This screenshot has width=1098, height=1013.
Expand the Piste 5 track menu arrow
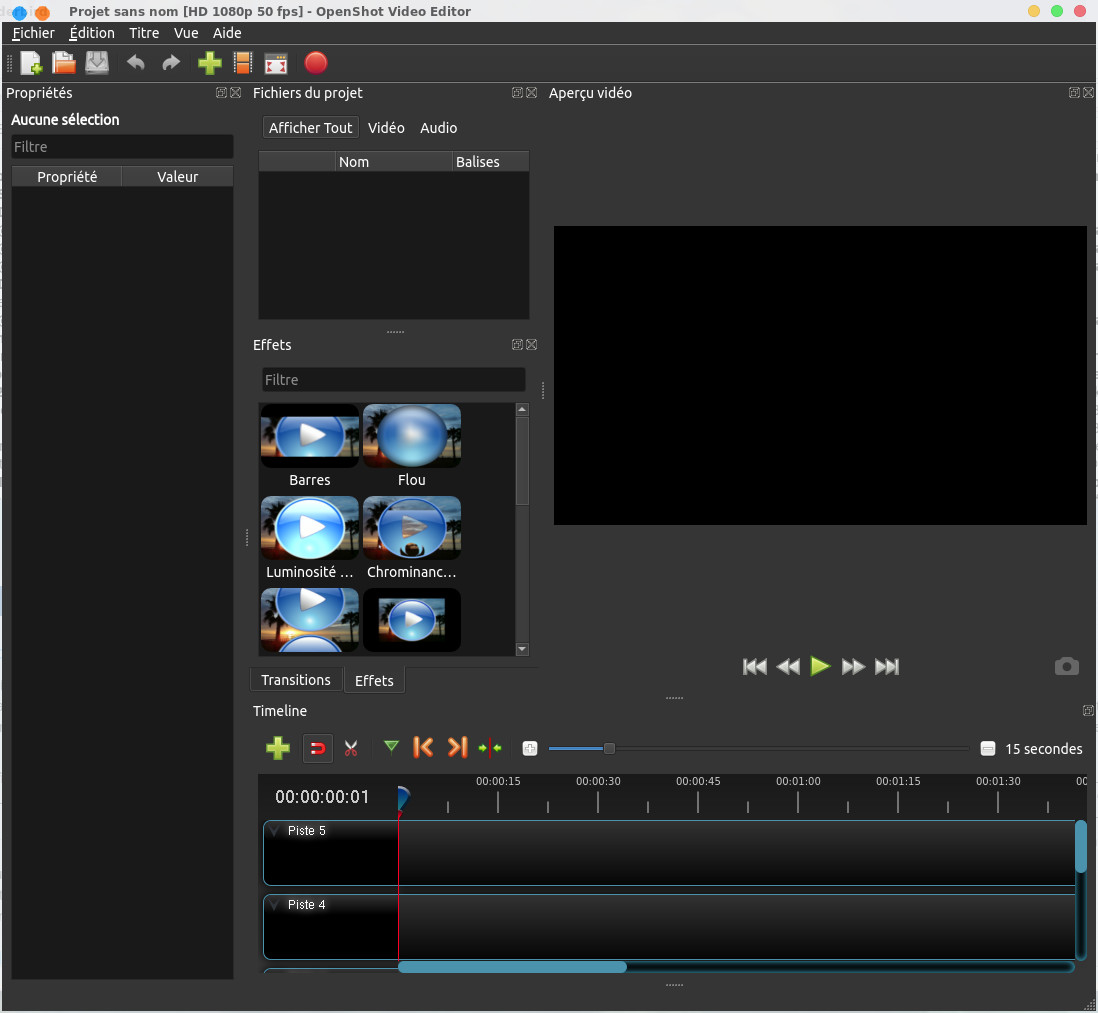coord(275,831)
